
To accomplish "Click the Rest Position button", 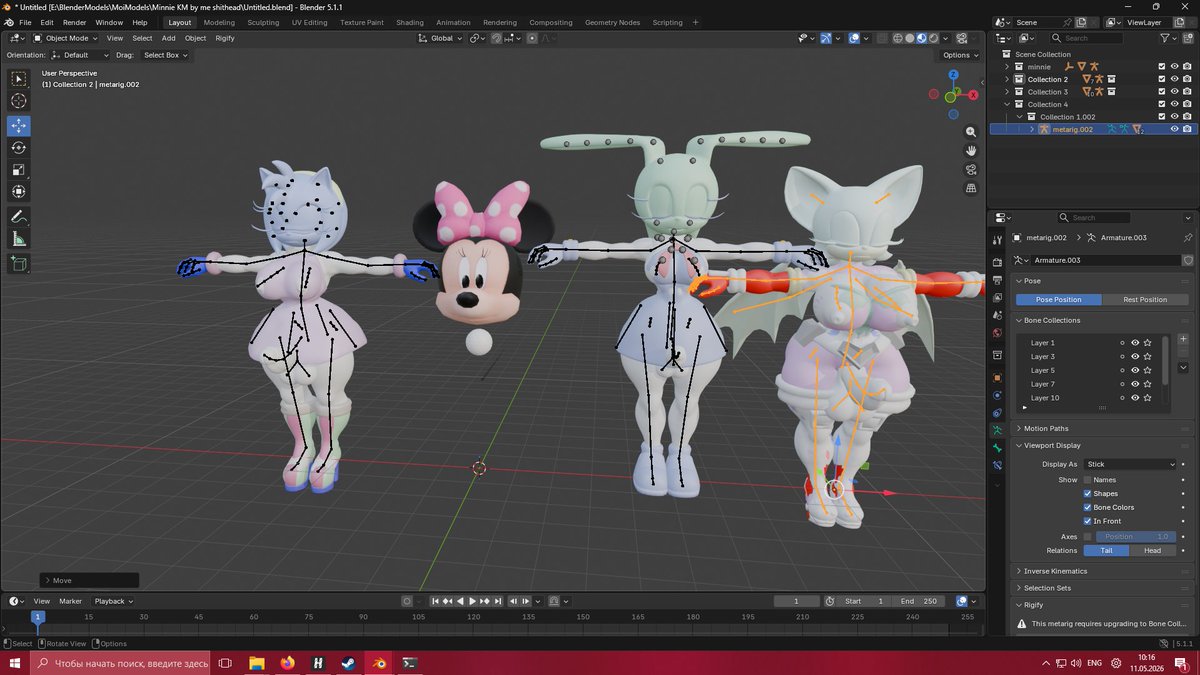I will click(x=1145, y=300).
